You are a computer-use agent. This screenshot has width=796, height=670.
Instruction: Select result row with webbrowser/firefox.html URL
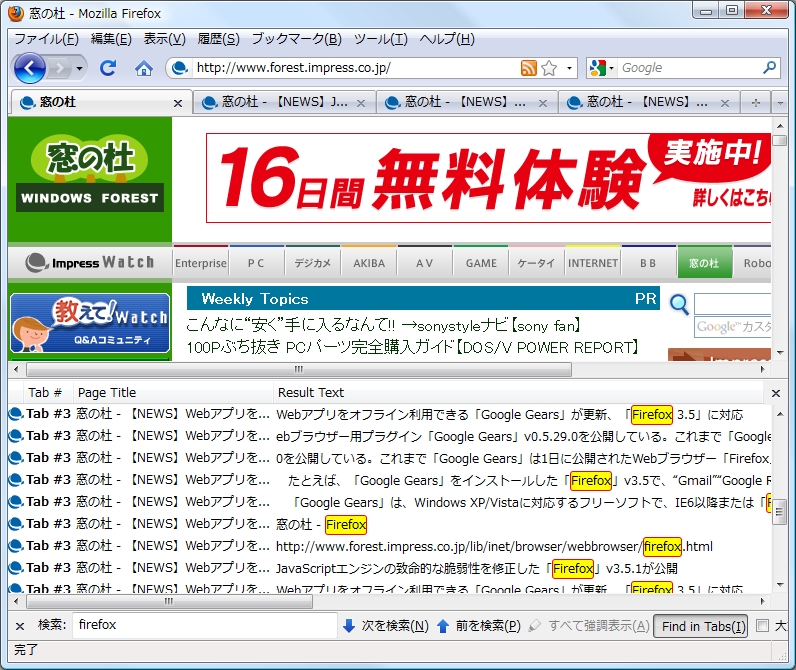390,546
